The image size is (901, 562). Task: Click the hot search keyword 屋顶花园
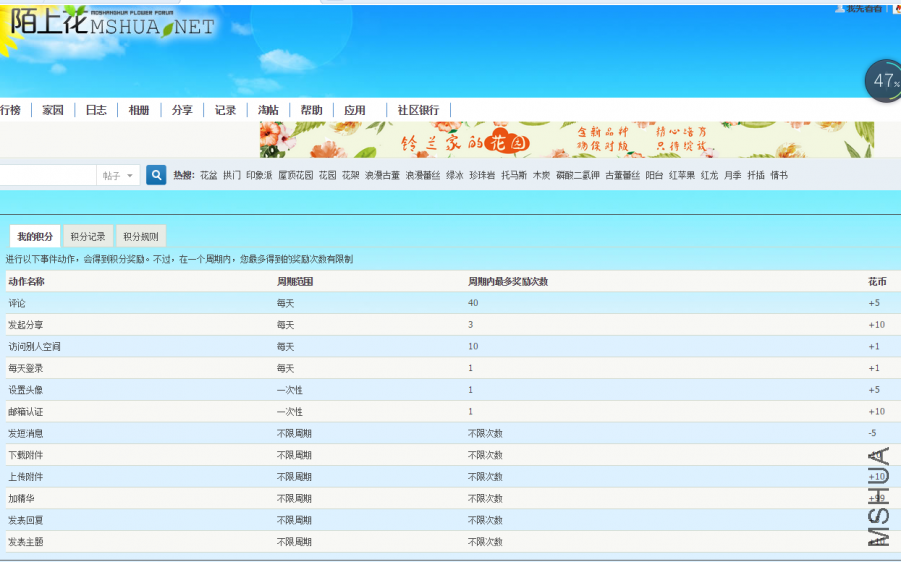(295, 175)
